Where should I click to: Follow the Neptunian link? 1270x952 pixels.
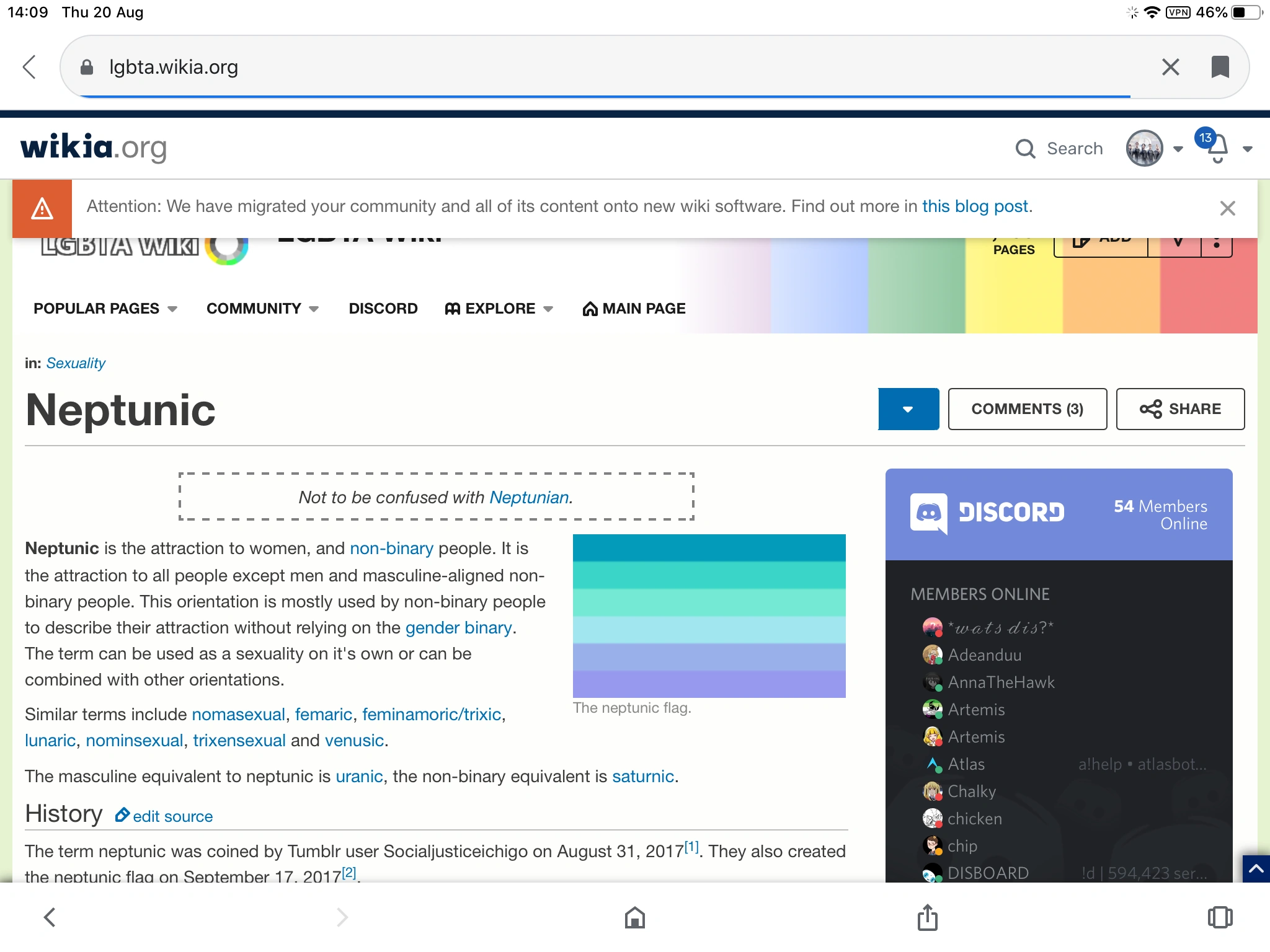pos(529,497)
